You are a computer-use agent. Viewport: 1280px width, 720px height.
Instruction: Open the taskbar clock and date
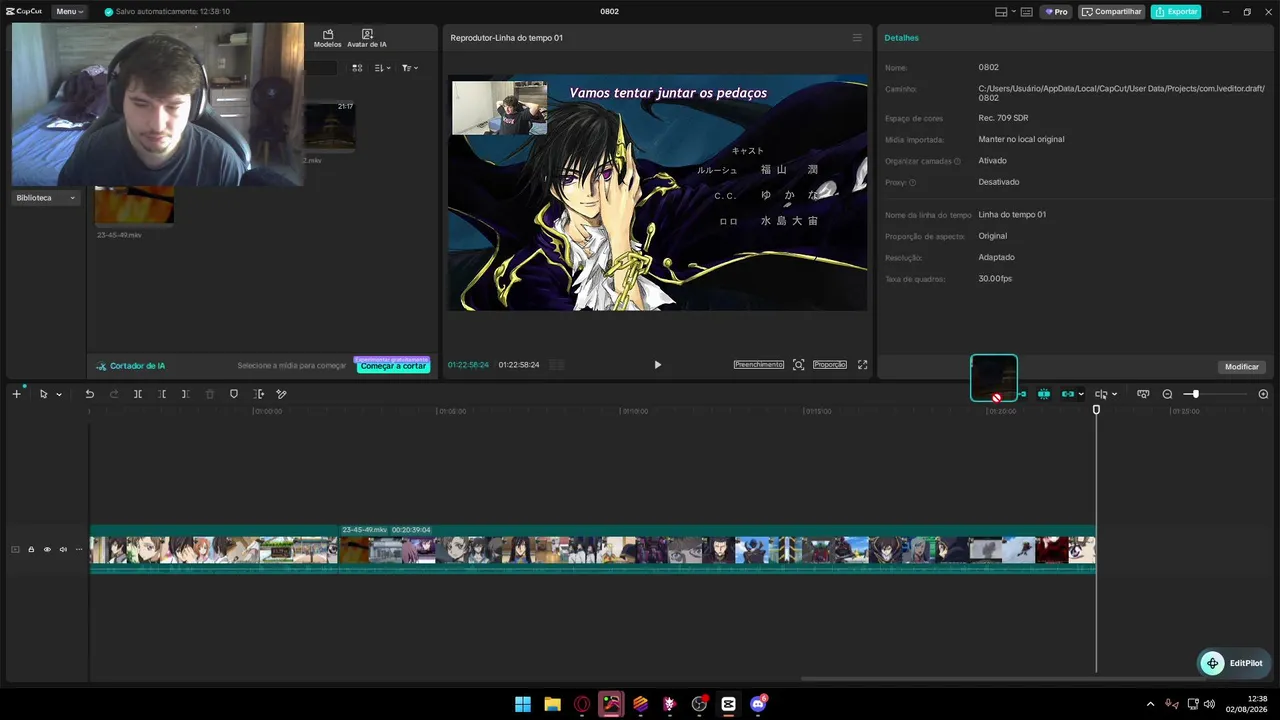[1249, 704]
